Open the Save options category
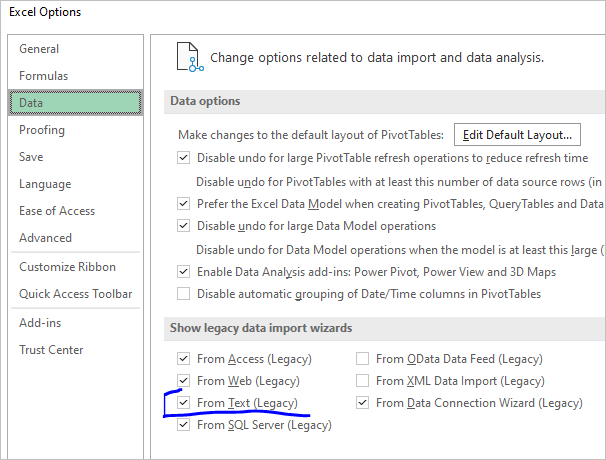606x460 pixels. 31,157
